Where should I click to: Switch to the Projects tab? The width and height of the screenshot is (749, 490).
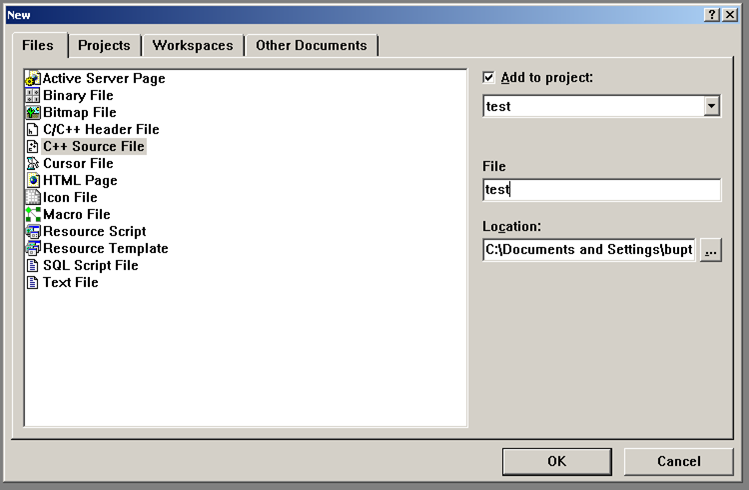coord(104,45)
